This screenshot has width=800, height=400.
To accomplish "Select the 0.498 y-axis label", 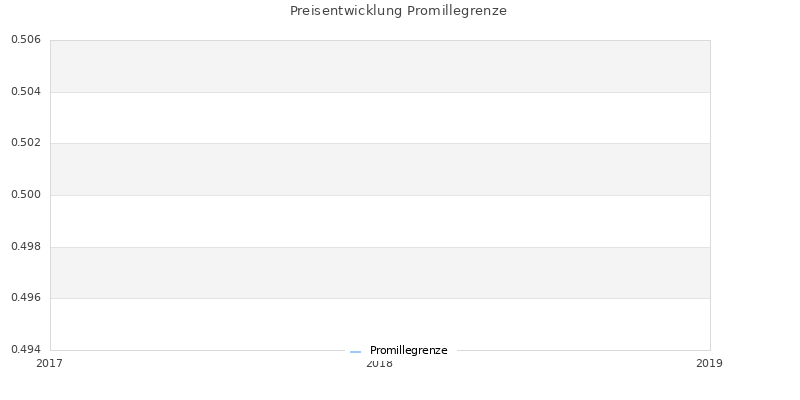I will [x=26, y=247].
